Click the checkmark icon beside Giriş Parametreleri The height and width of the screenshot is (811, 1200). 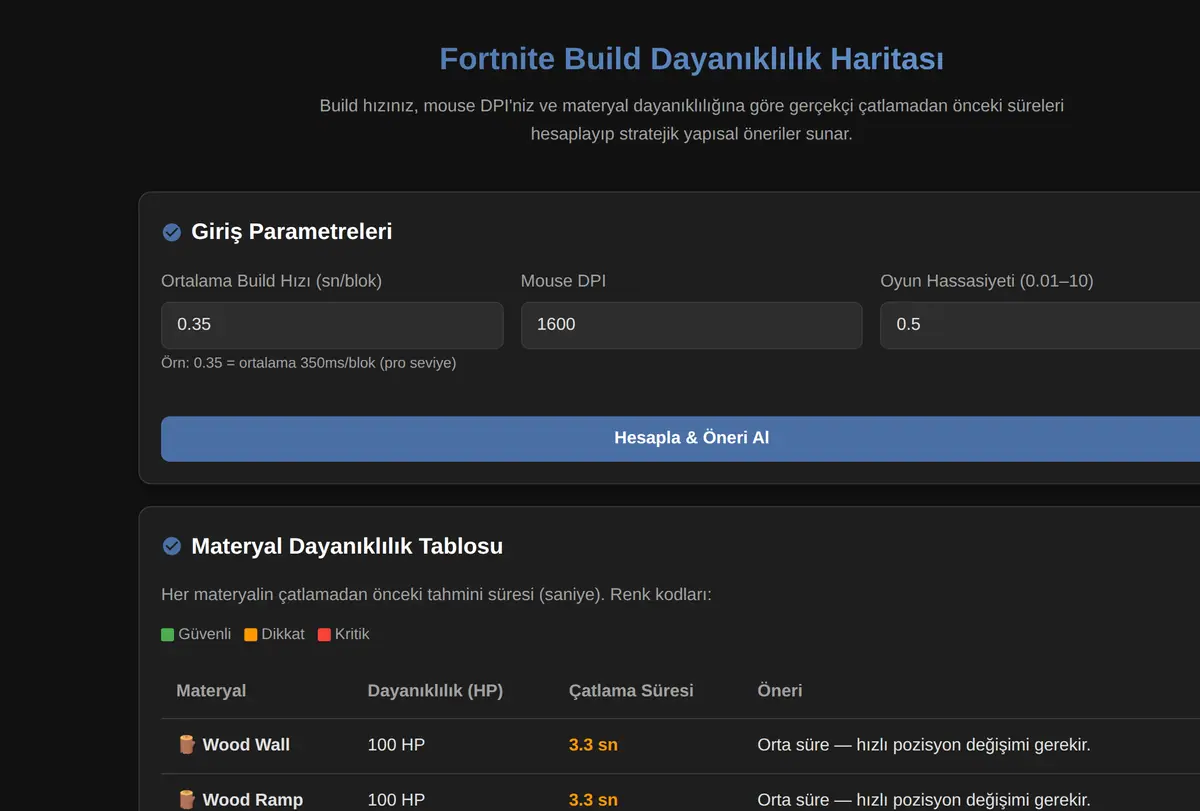[172, 232]
